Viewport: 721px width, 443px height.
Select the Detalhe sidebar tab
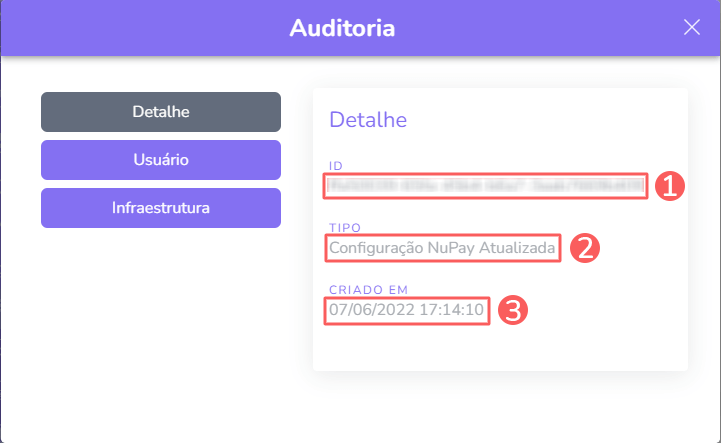coord(161,112)
